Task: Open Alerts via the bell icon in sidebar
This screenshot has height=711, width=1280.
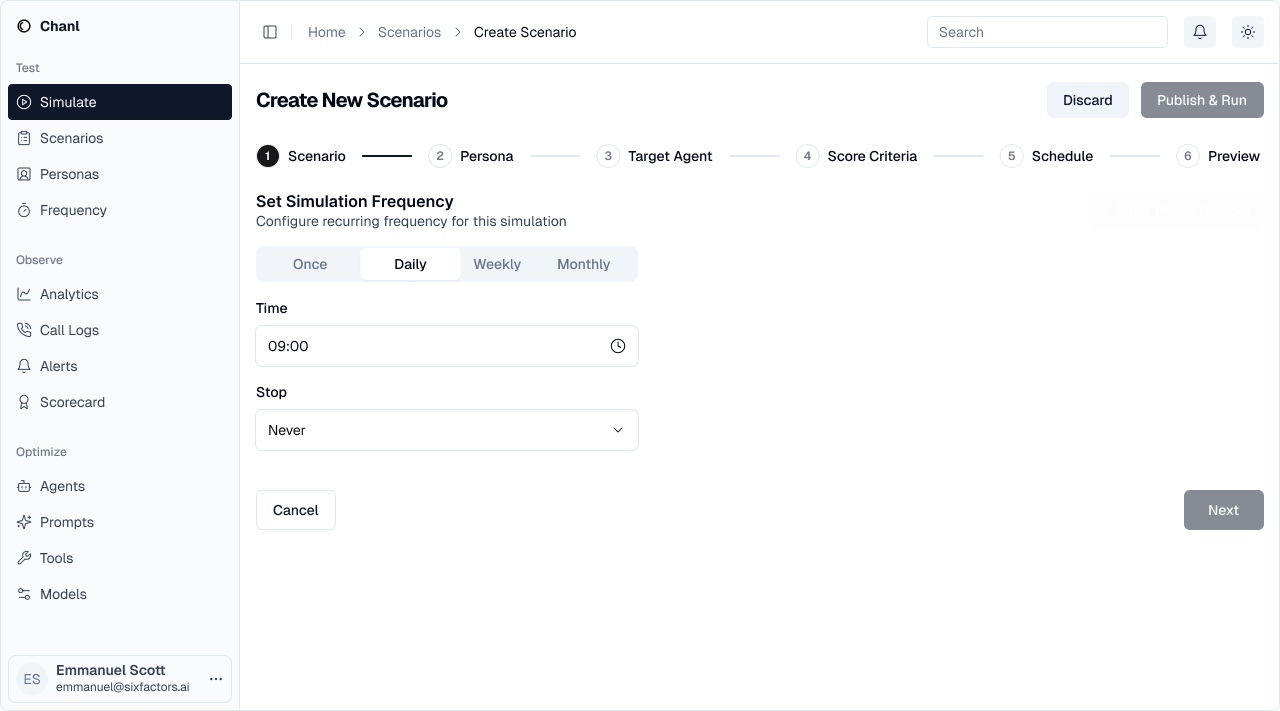Action: click(24, 366)
